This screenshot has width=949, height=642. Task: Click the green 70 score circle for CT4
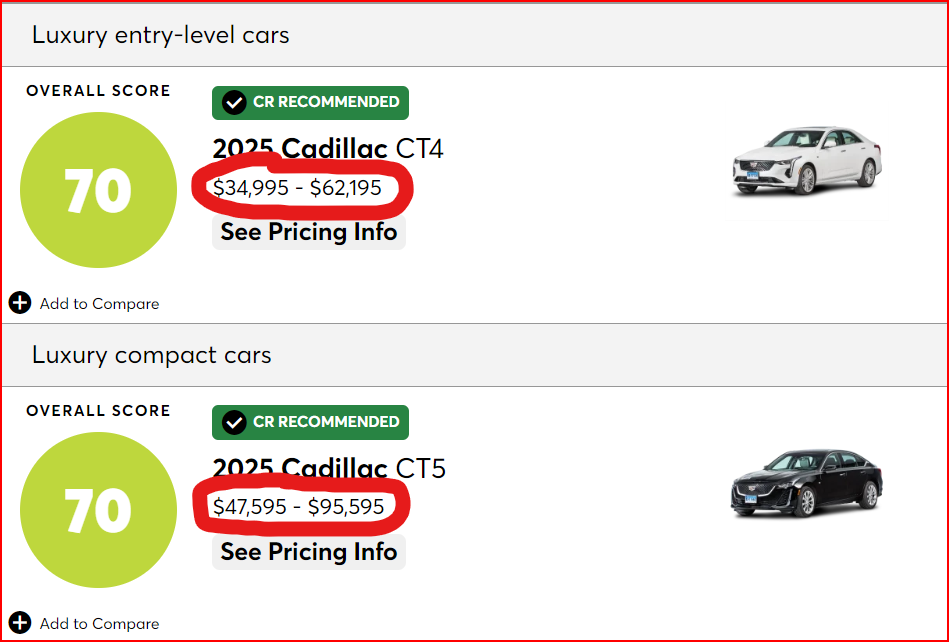point(98,190)
